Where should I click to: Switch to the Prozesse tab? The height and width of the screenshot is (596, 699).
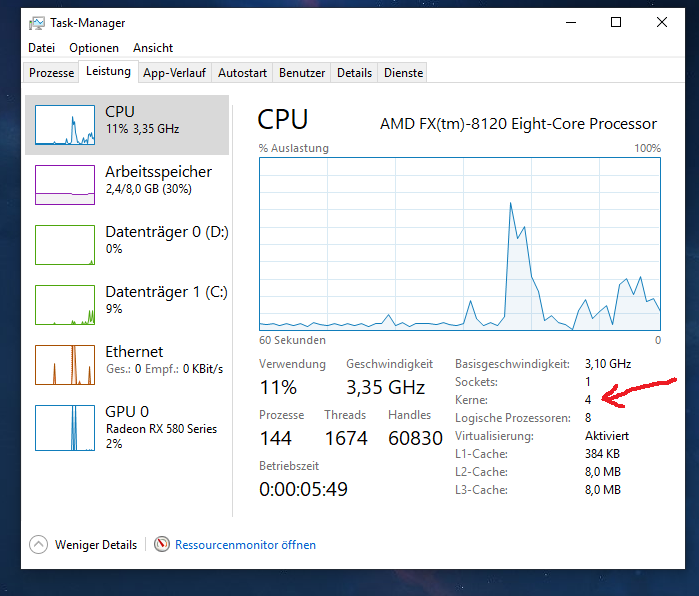click(x=51, y=73)
